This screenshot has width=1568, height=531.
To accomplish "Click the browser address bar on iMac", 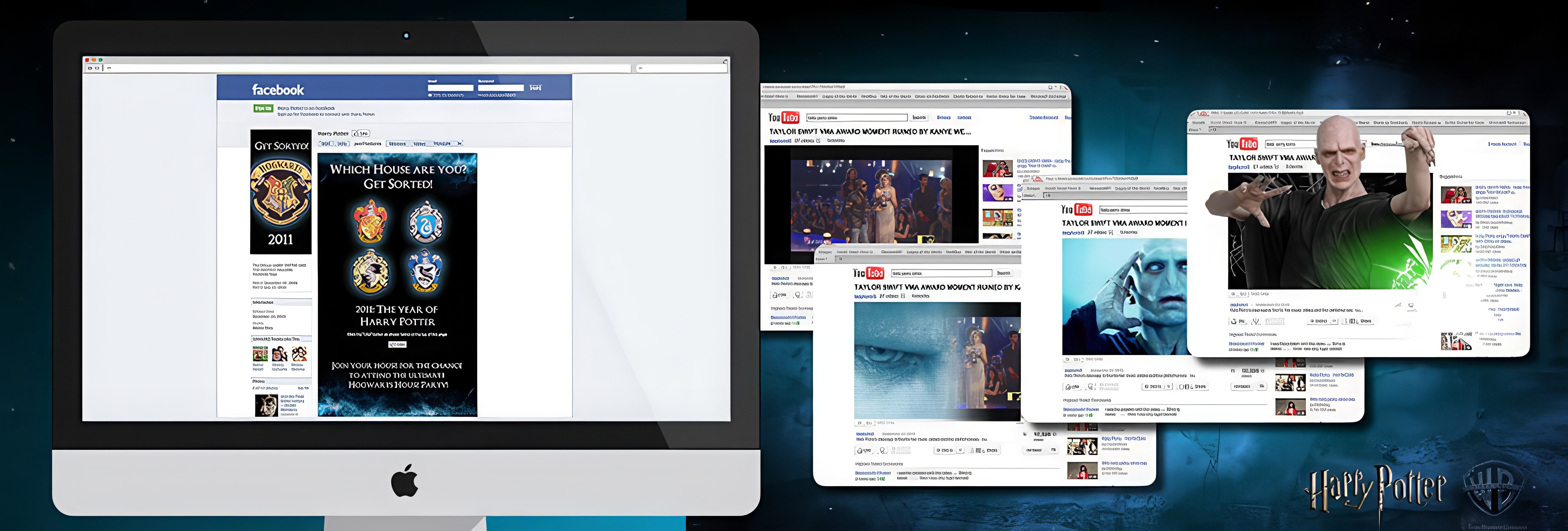I will coord(365,68).
